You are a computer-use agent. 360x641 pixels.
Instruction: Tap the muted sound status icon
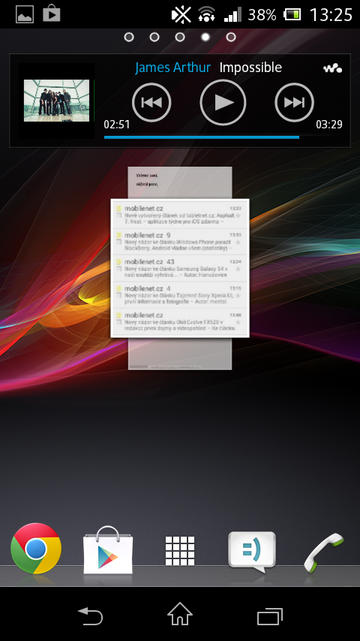click(181, 15)
